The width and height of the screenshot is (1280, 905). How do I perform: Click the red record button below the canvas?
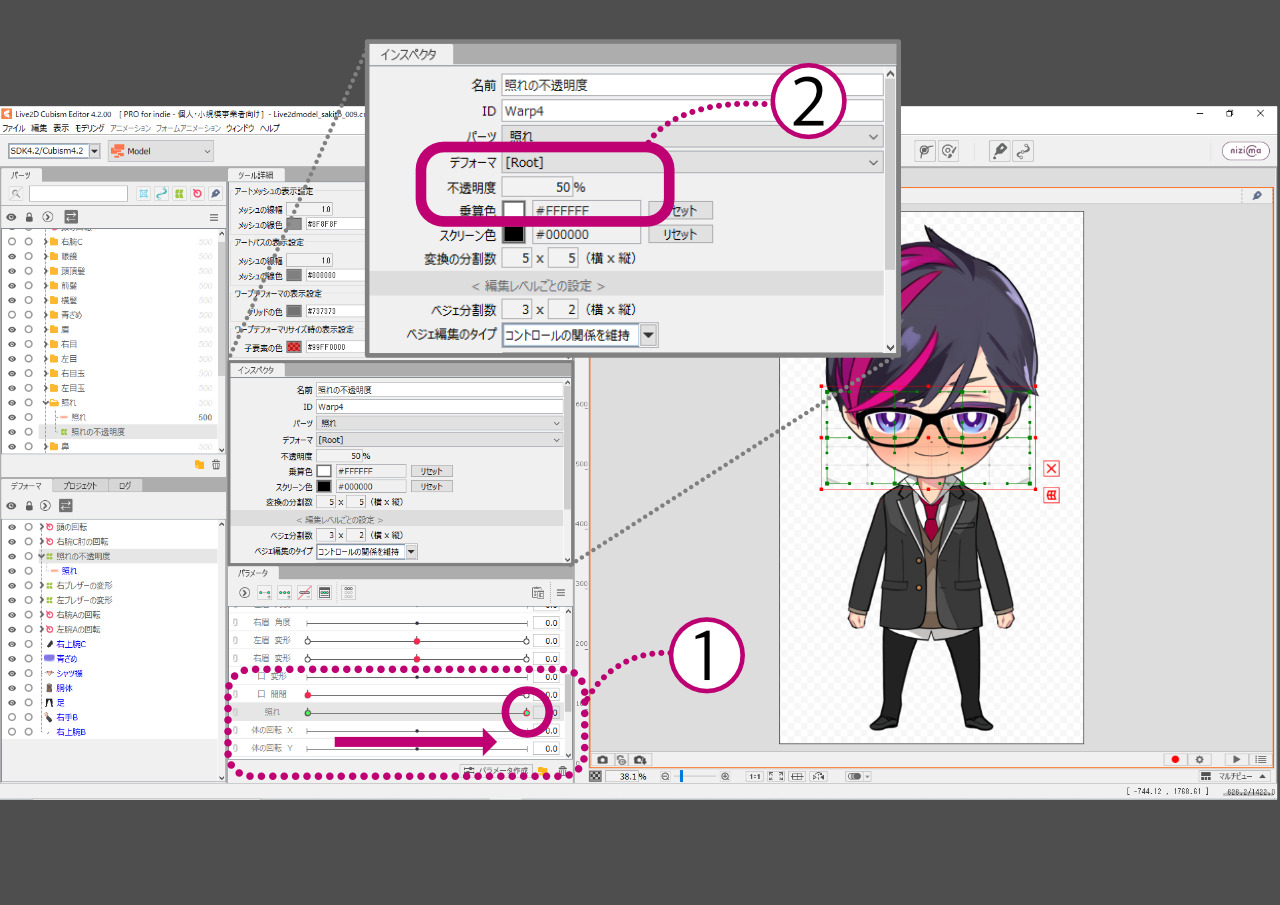click(1176, 760)
